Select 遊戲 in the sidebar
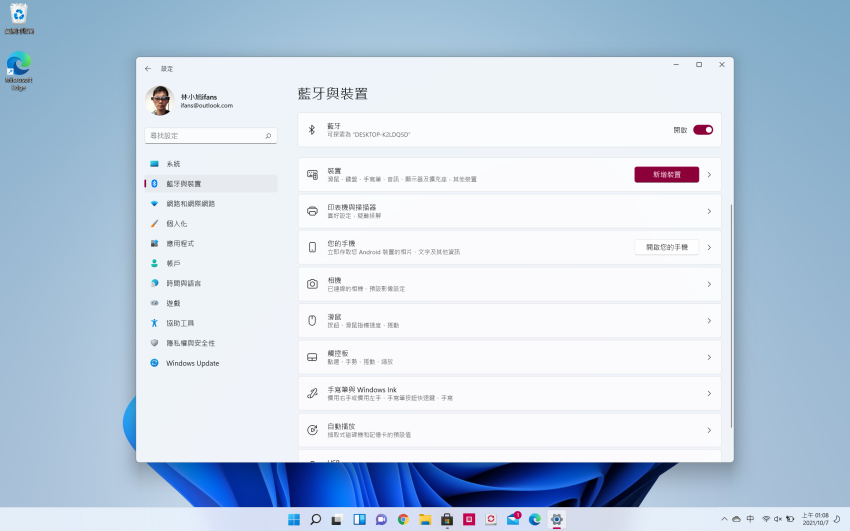The image size is (850, 531). (211, 303)
